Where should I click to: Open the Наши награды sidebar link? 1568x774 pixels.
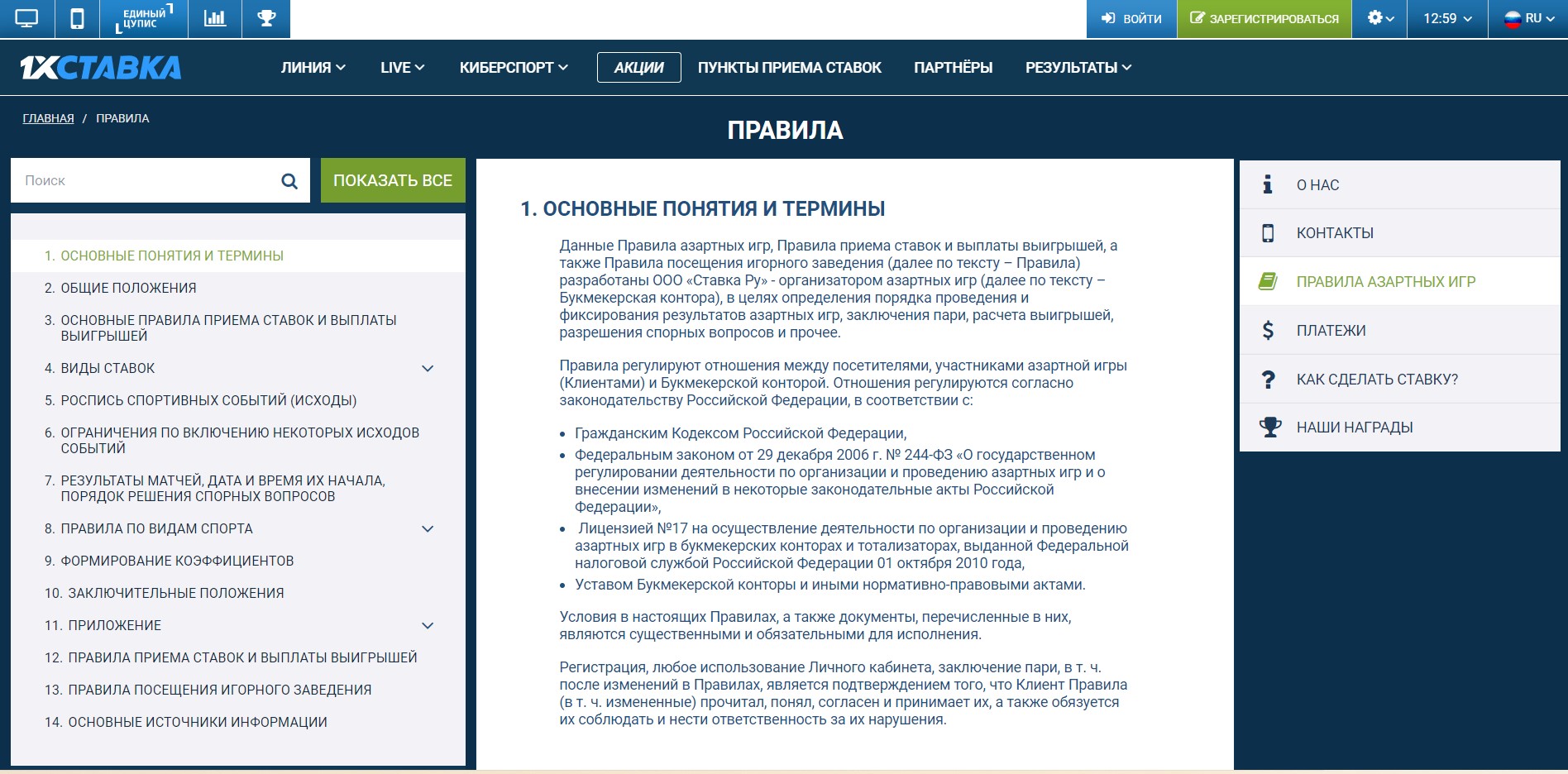click(1355, 428)
